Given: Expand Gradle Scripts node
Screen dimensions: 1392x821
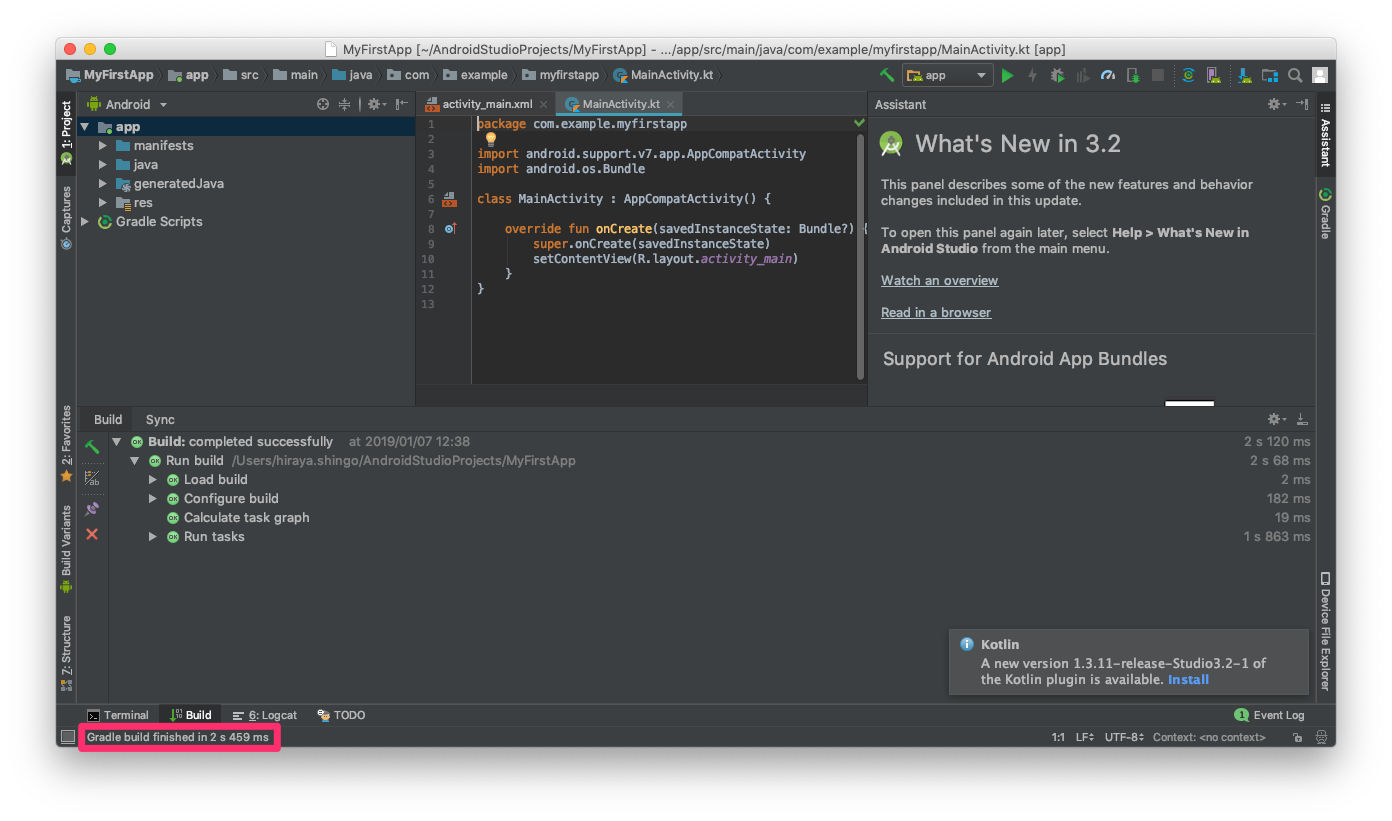Looking at the screenshot, I should (x=85, y=222).
